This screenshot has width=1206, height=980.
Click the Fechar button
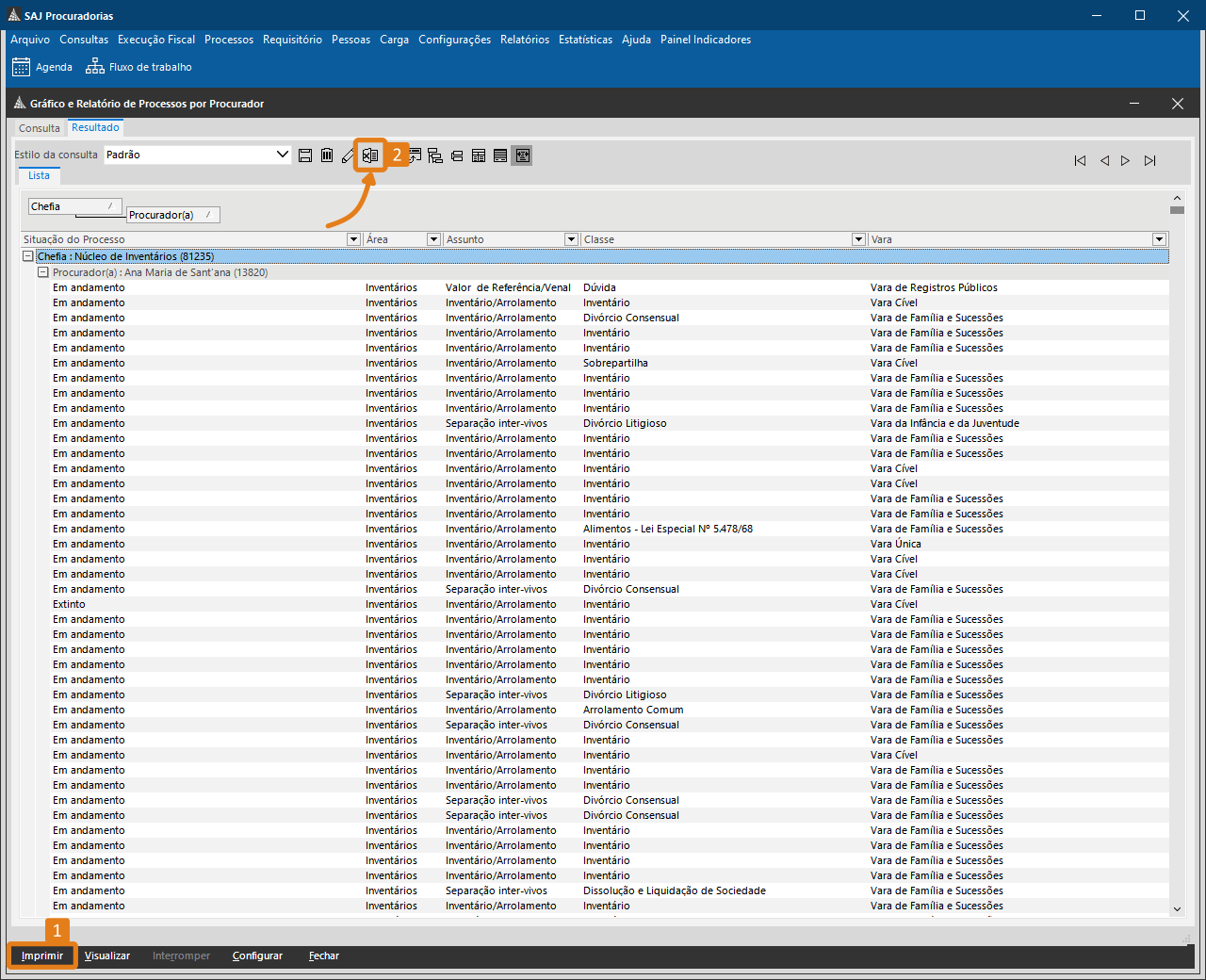tap(324, 955)
